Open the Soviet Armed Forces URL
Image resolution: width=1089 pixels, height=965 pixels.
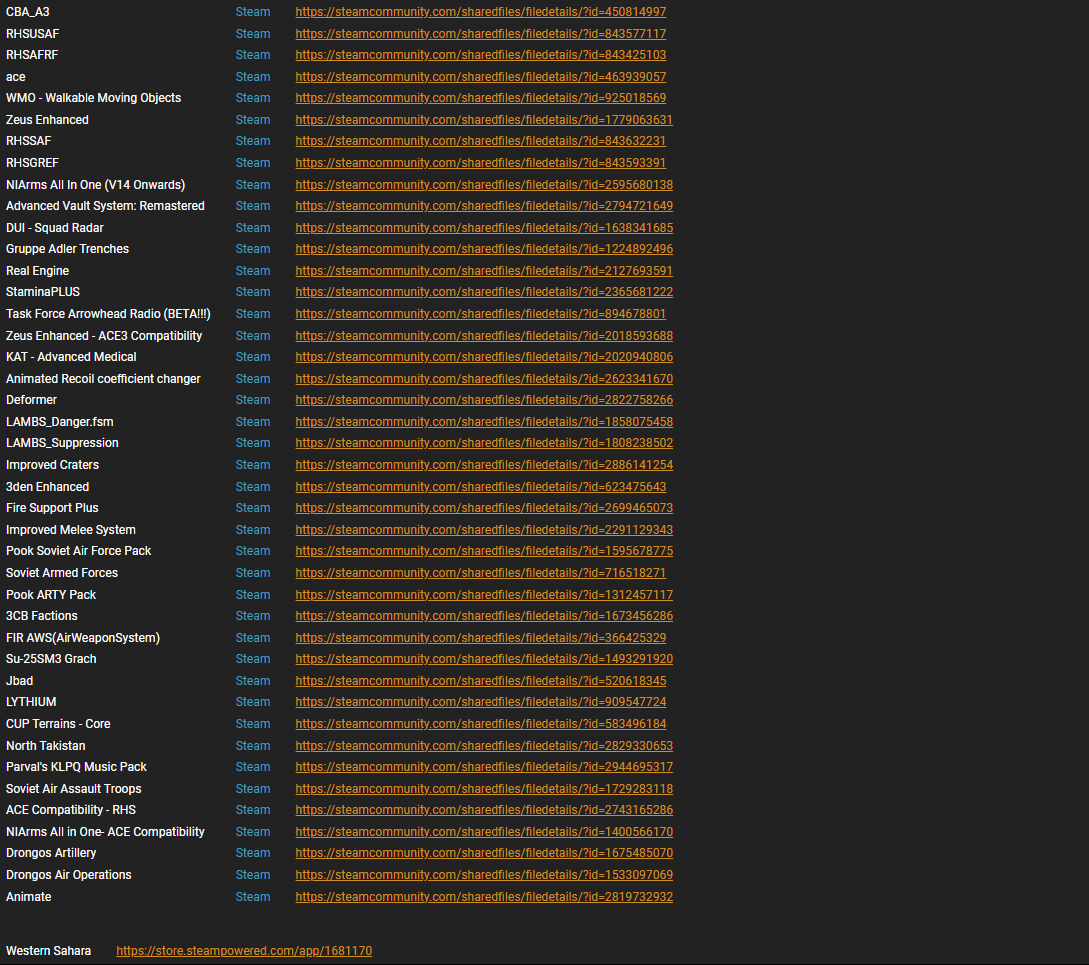click(481, 573)
